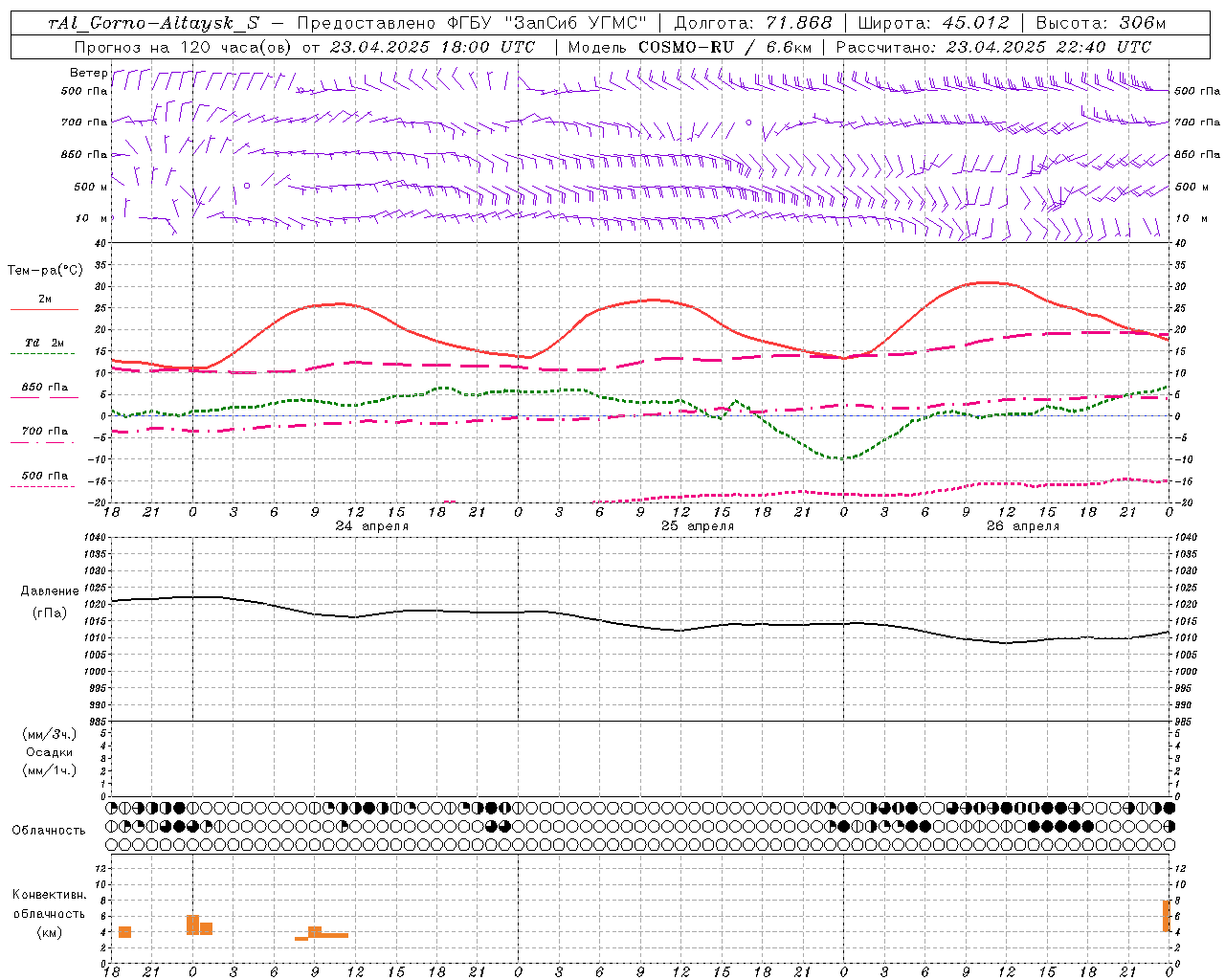Click the 700 гПа temperature legend label
1225x980 pixels.
[x=45, y=432]
